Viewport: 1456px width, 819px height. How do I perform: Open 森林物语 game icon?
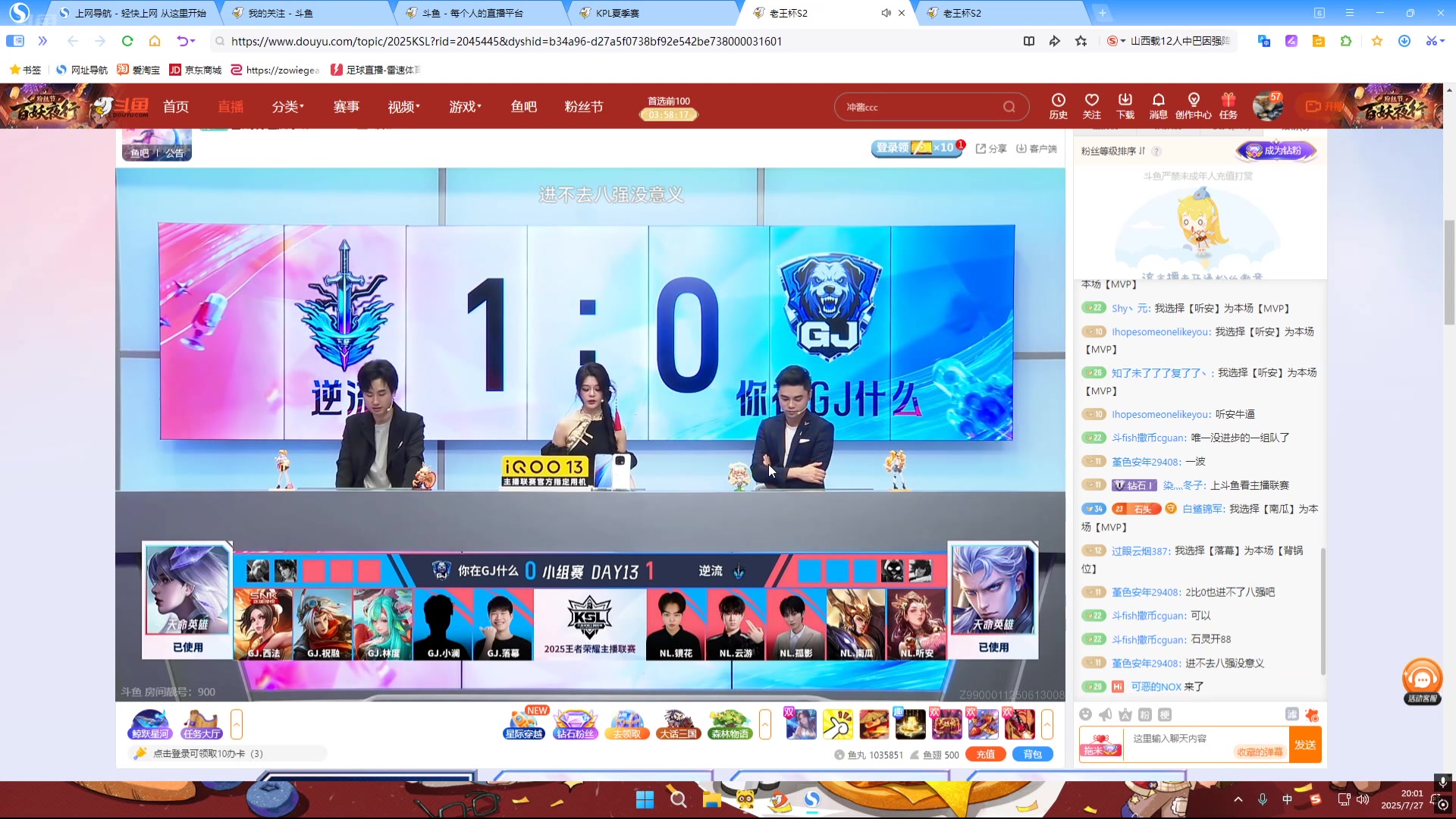point(730,724)
